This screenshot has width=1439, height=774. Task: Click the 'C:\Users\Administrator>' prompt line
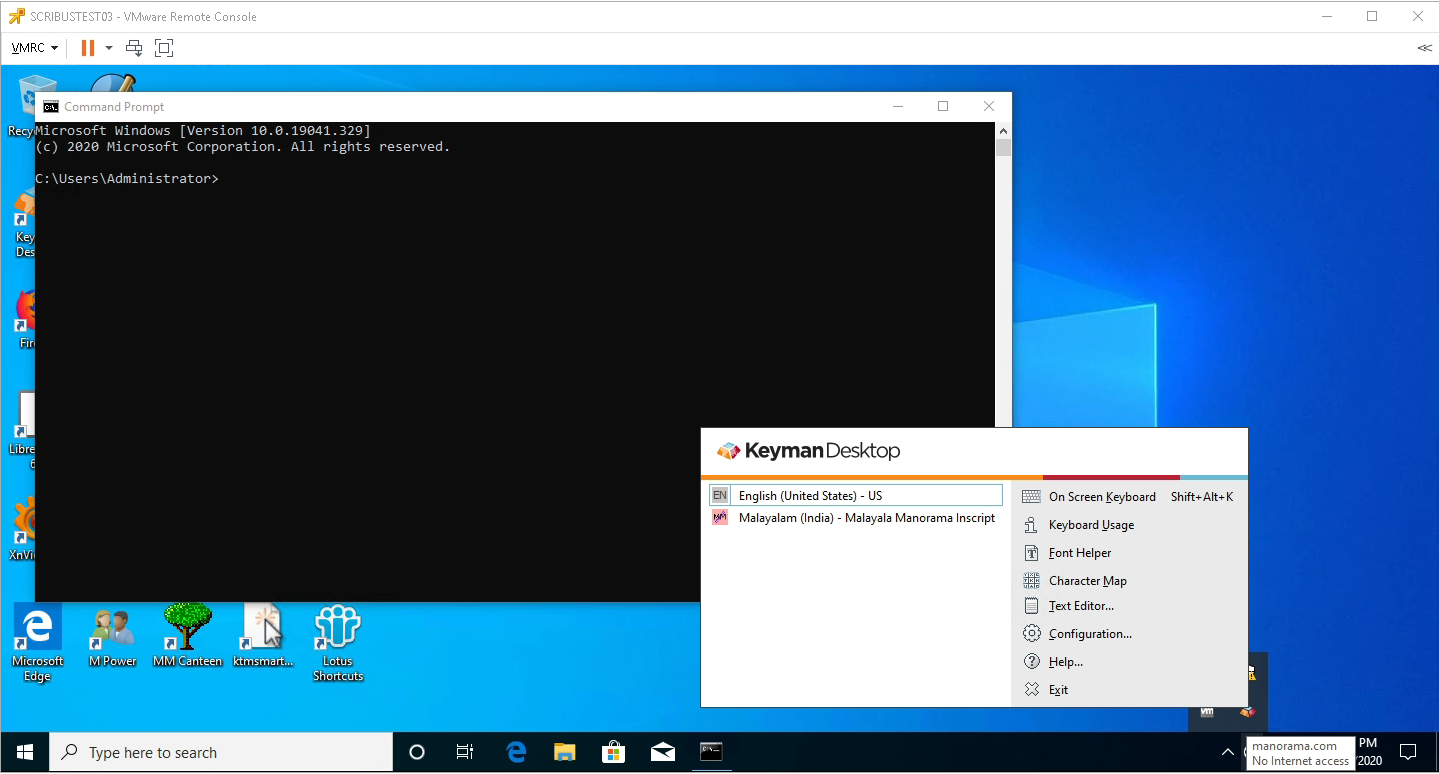pos(127,179)
